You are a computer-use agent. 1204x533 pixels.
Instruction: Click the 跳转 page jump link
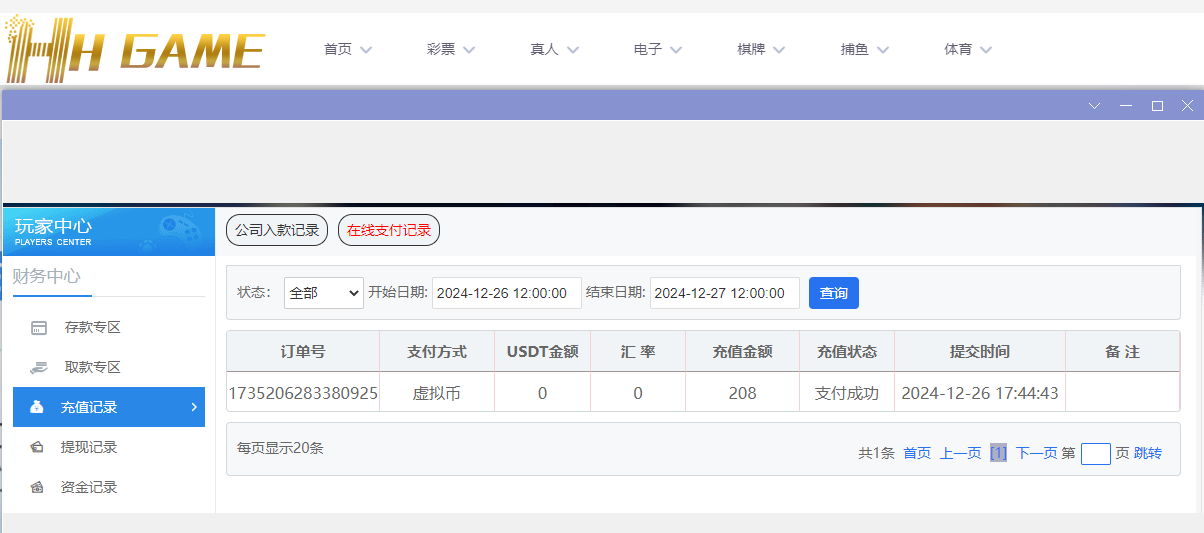(1147, 453)
